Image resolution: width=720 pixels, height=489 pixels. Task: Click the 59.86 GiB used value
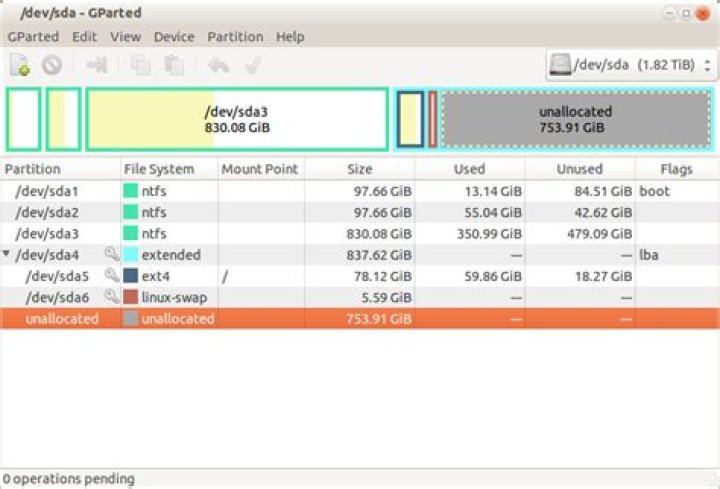click(x=493, y=276)
